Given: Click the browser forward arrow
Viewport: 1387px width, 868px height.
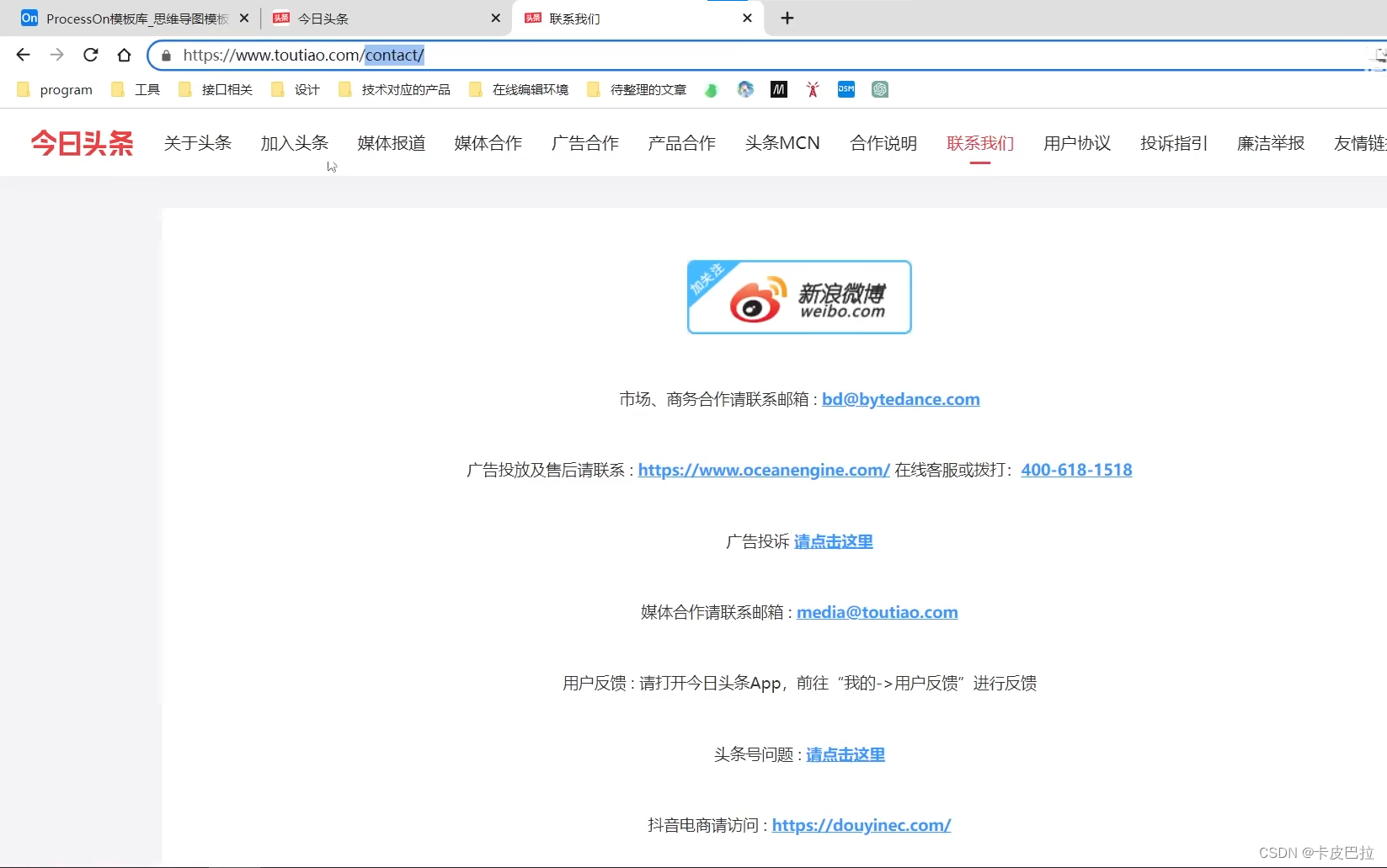Looking at the screenshot, I should click(x=56, y=55).
